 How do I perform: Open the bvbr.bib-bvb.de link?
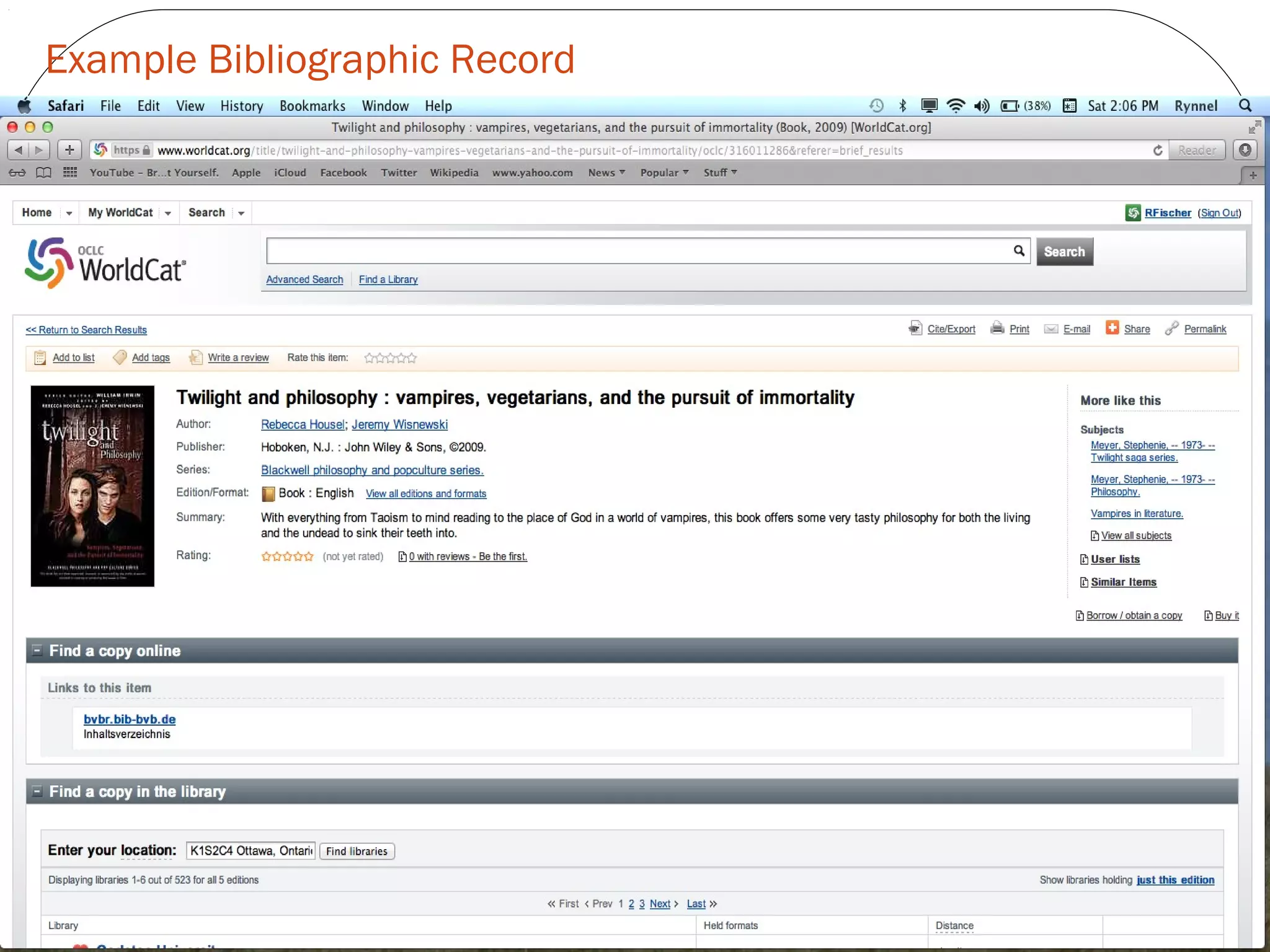coord(130,719)
